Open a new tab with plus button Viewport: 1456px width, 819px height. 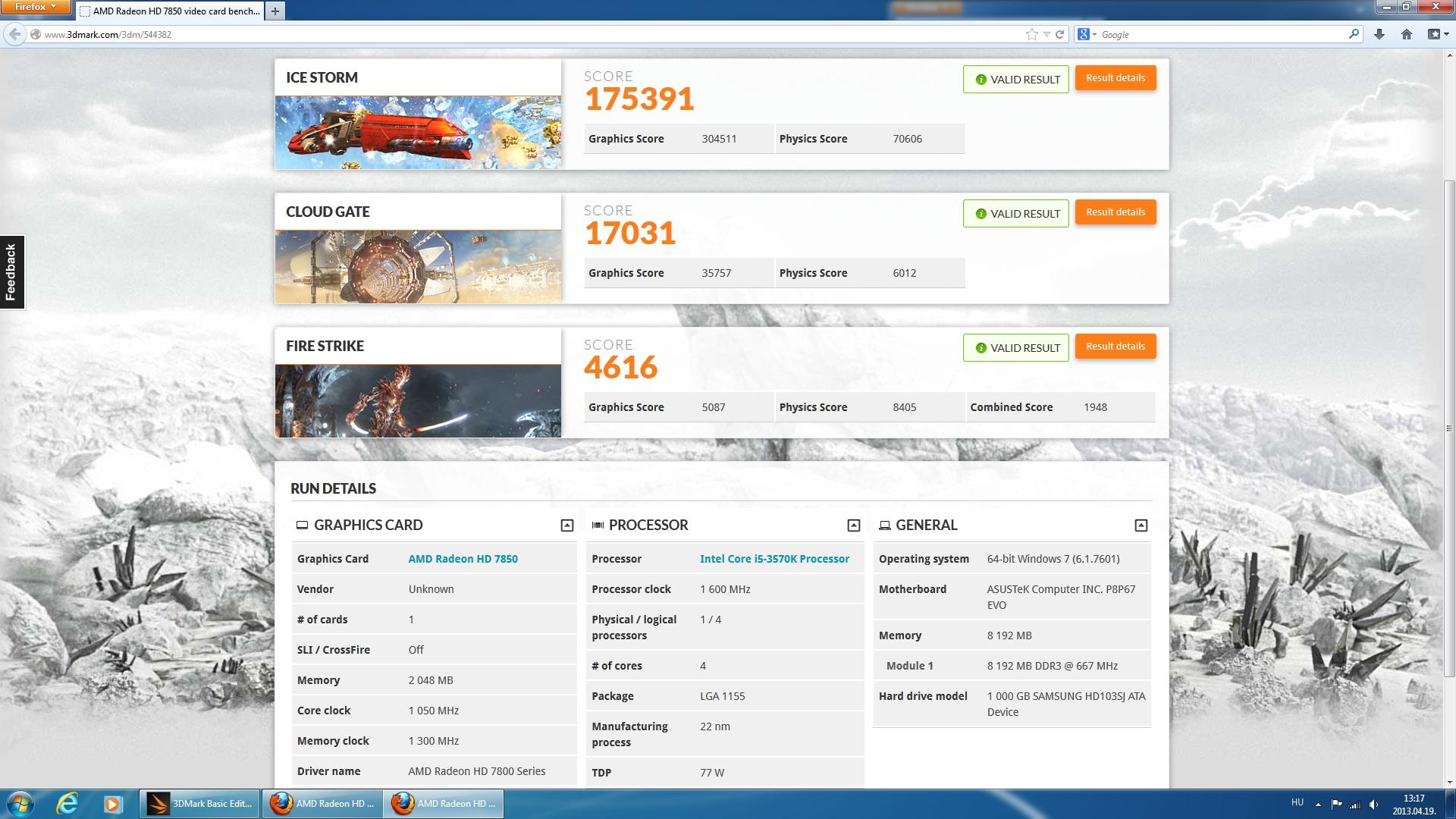[275, 11]
